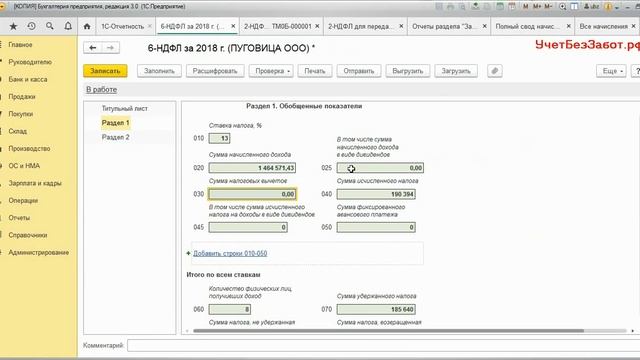Go to the home page icon
This screenshot has width=640, height=360.
coord(87,26)
